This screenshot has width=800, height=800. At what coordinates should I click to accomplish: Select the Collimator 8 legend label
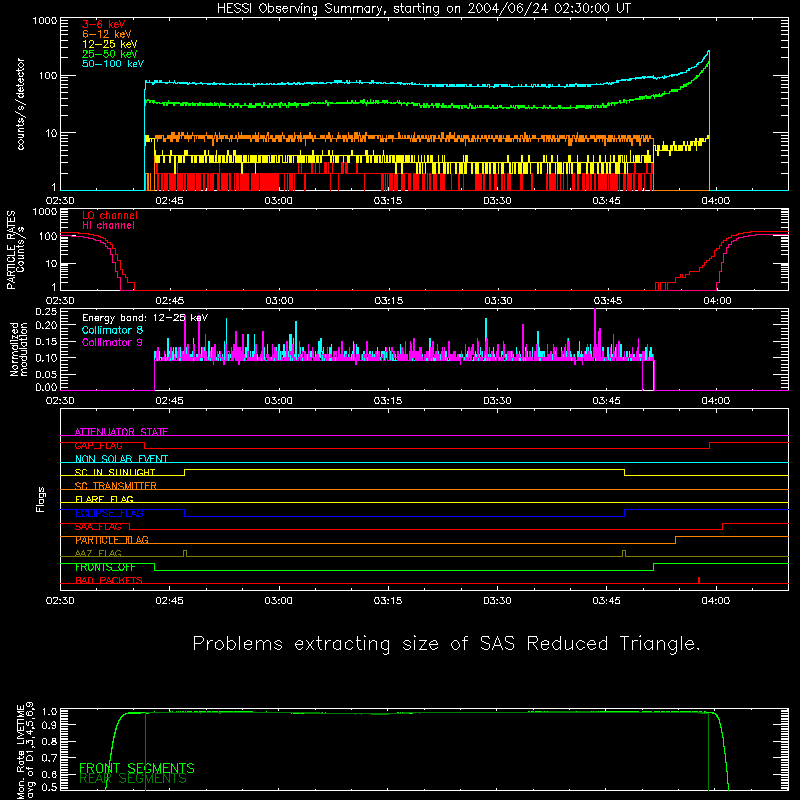112,330
